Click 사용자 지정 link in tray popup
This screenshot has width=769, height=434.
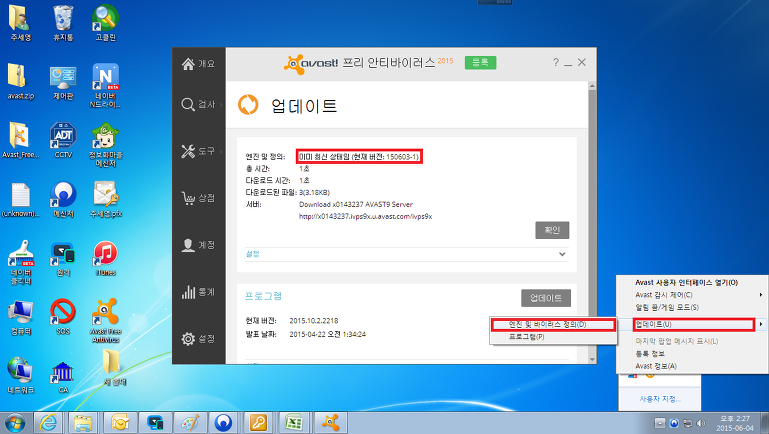660,399
